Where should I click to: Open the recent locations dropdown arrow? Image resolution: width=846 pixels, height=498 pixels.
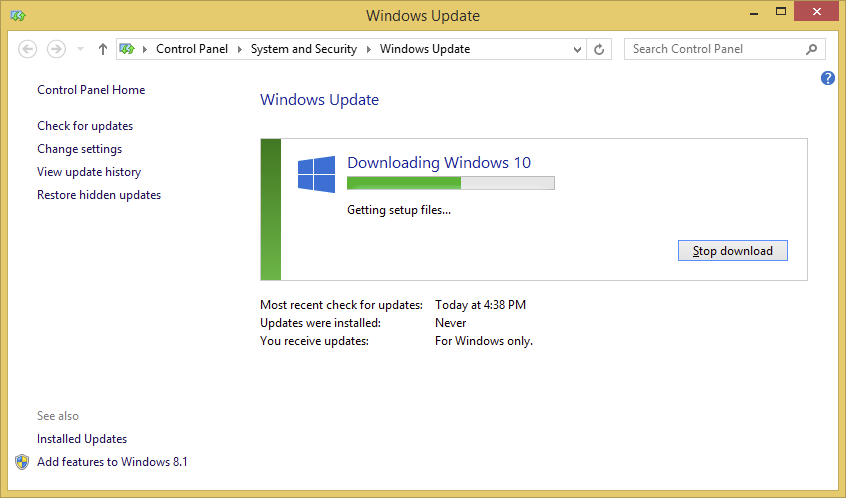[x=80, y=49]
